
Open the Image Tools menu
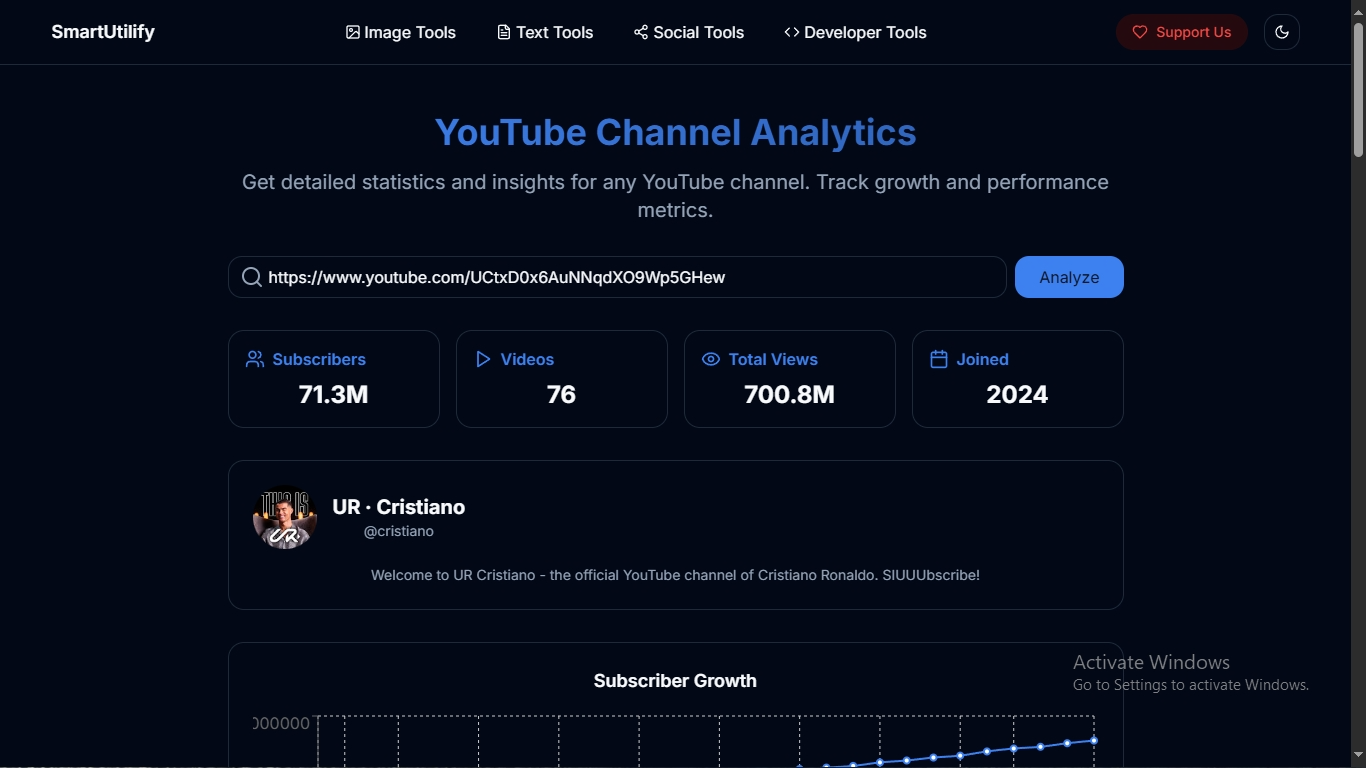pos(401,32)
